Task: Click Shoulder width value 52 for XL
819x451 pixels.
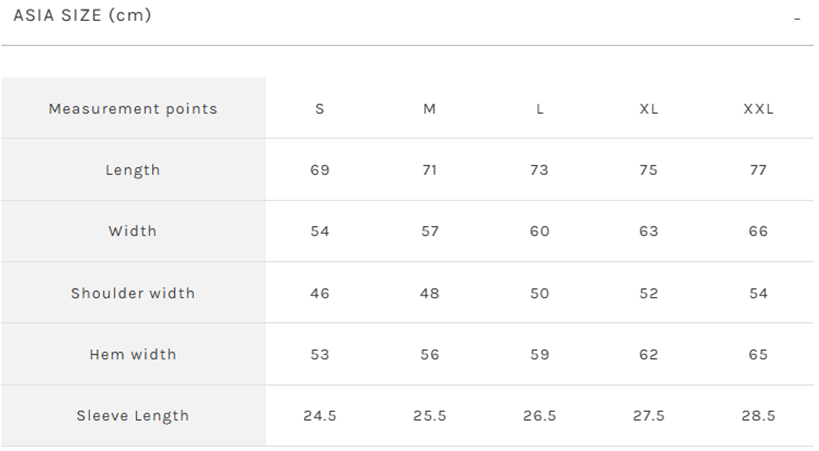Action: tap(649, 293)
